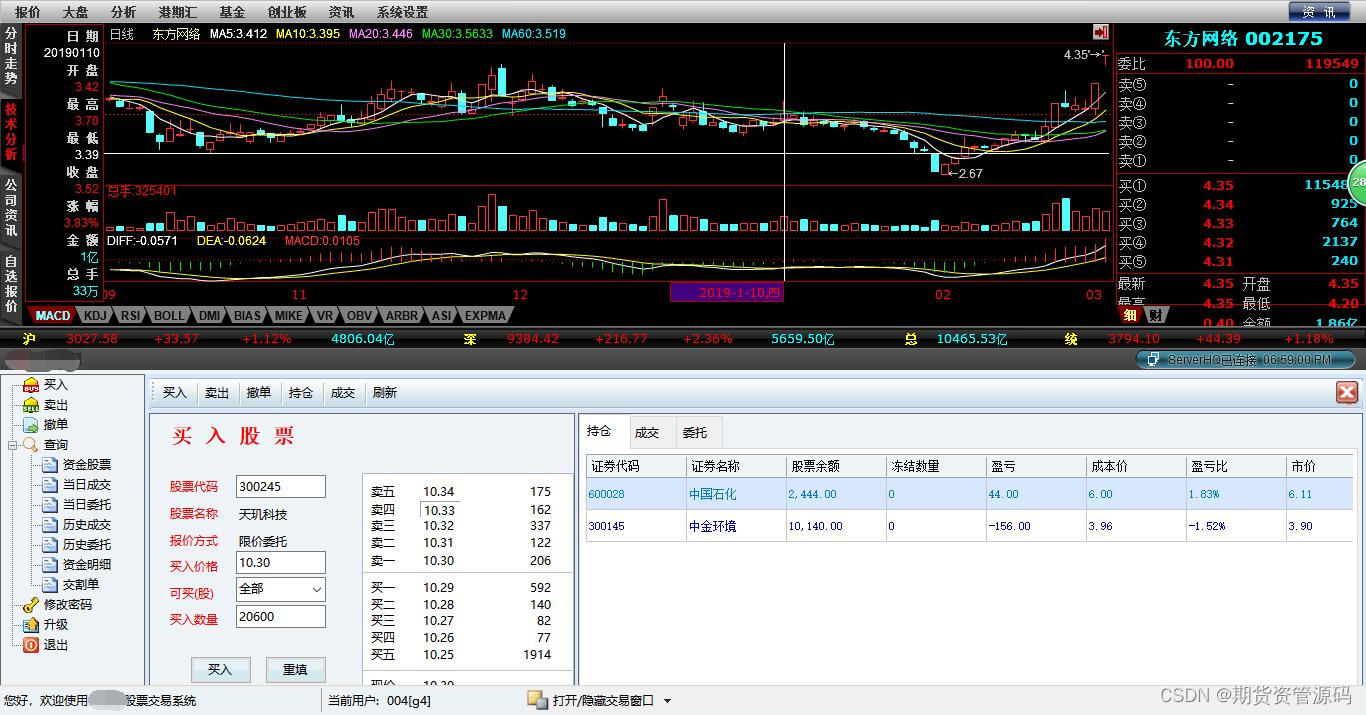Expand the arrow next to 打开/隐藏交易窗口
The height and width of the screenshot is (715, 1366).
[x=668, y=701]
